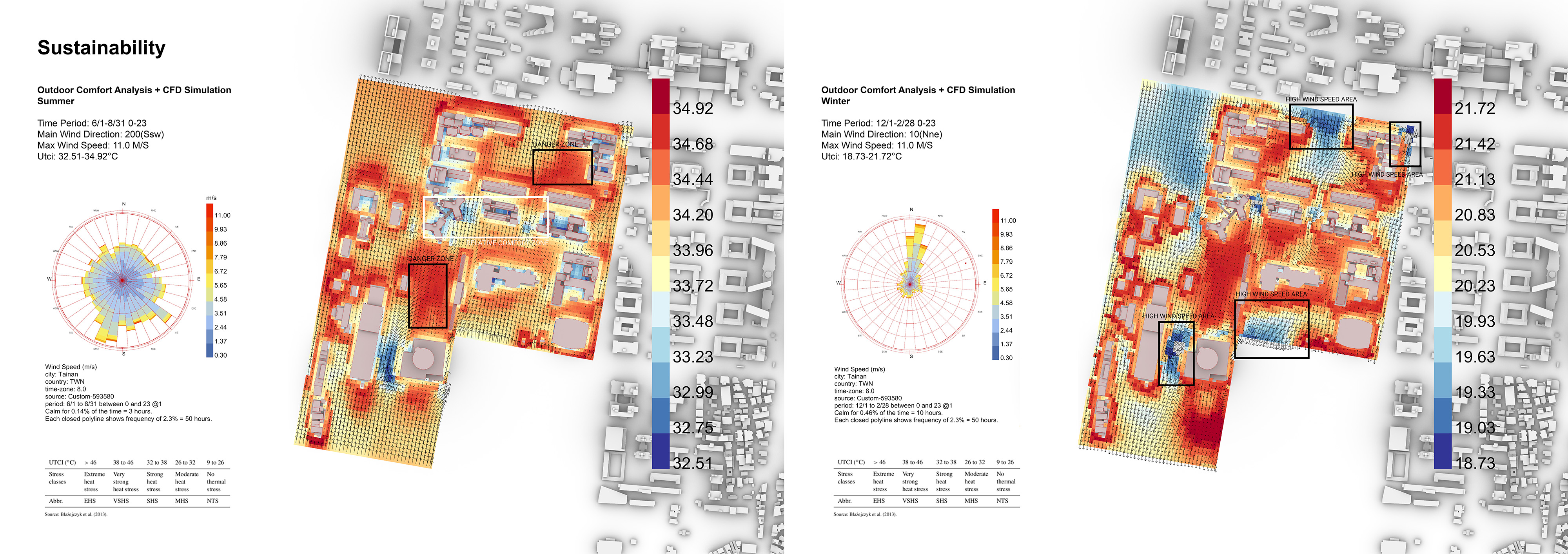Screen dimensions: 1568x554
Task: Click the 33.72 summer legend value
Action: (693, 286)
